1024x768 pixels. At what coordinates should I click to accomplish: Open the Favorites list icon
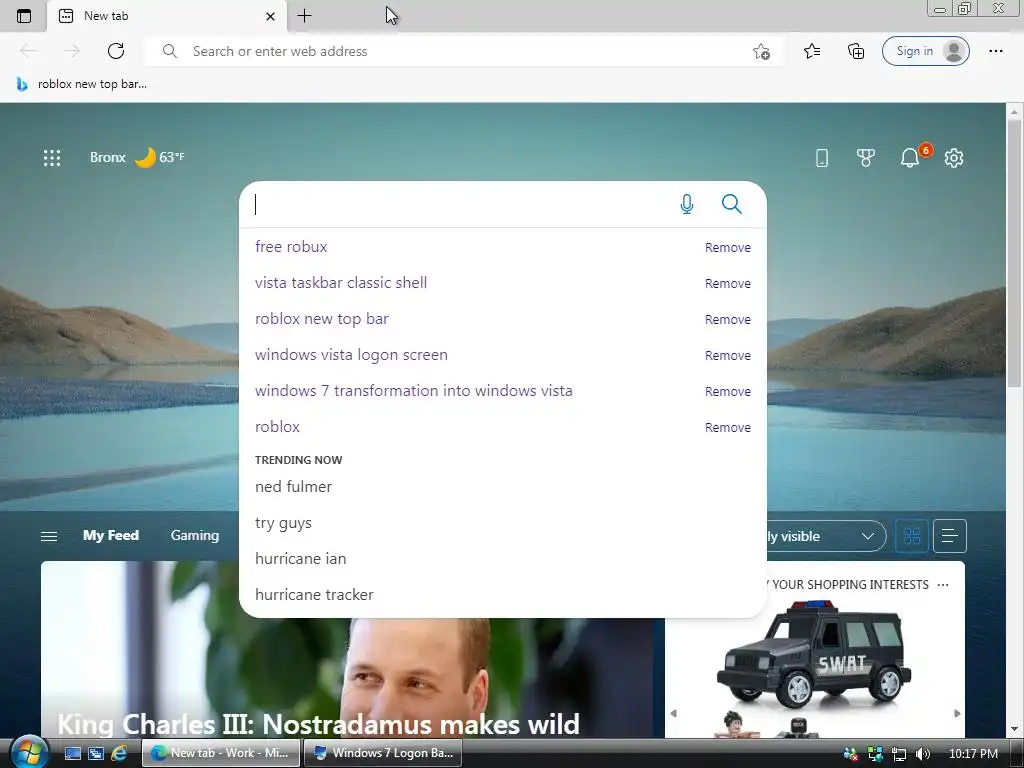[812, 51]
